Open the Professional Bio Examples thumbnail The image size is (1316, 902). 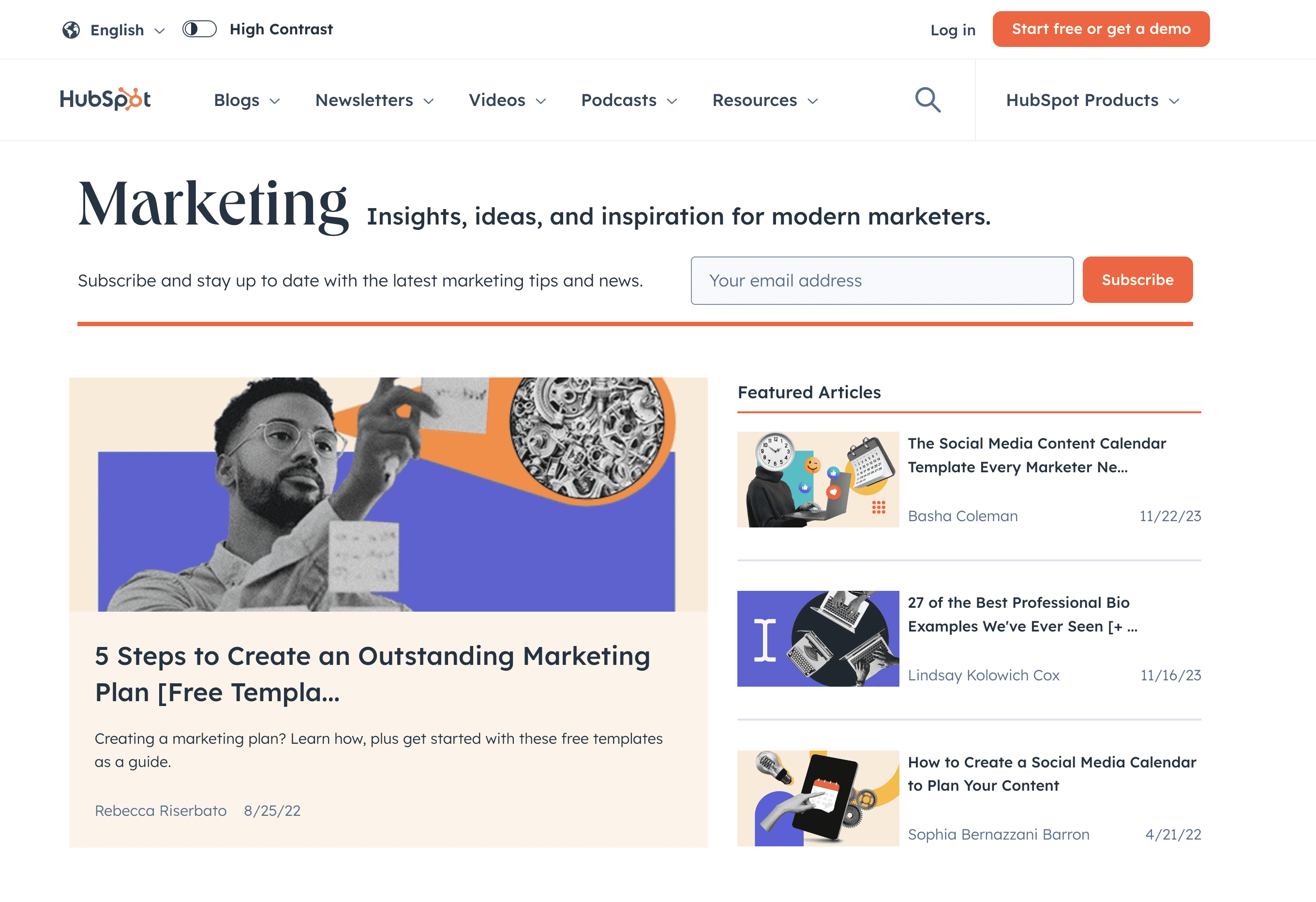coord(818,639)
